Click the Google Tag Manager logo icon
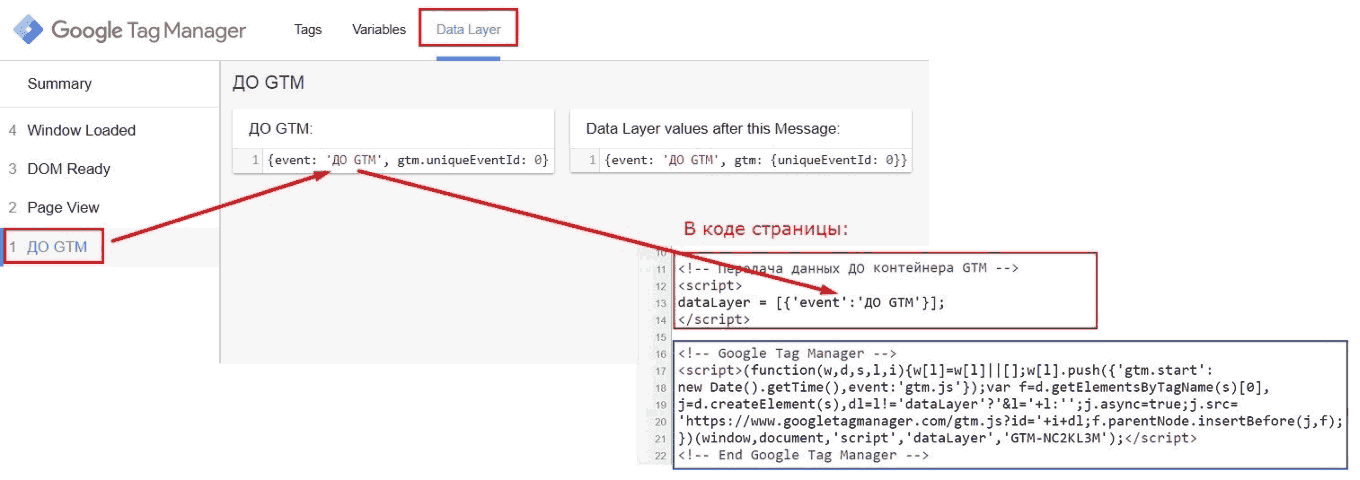1360x480 pixels. pos(28,30)
